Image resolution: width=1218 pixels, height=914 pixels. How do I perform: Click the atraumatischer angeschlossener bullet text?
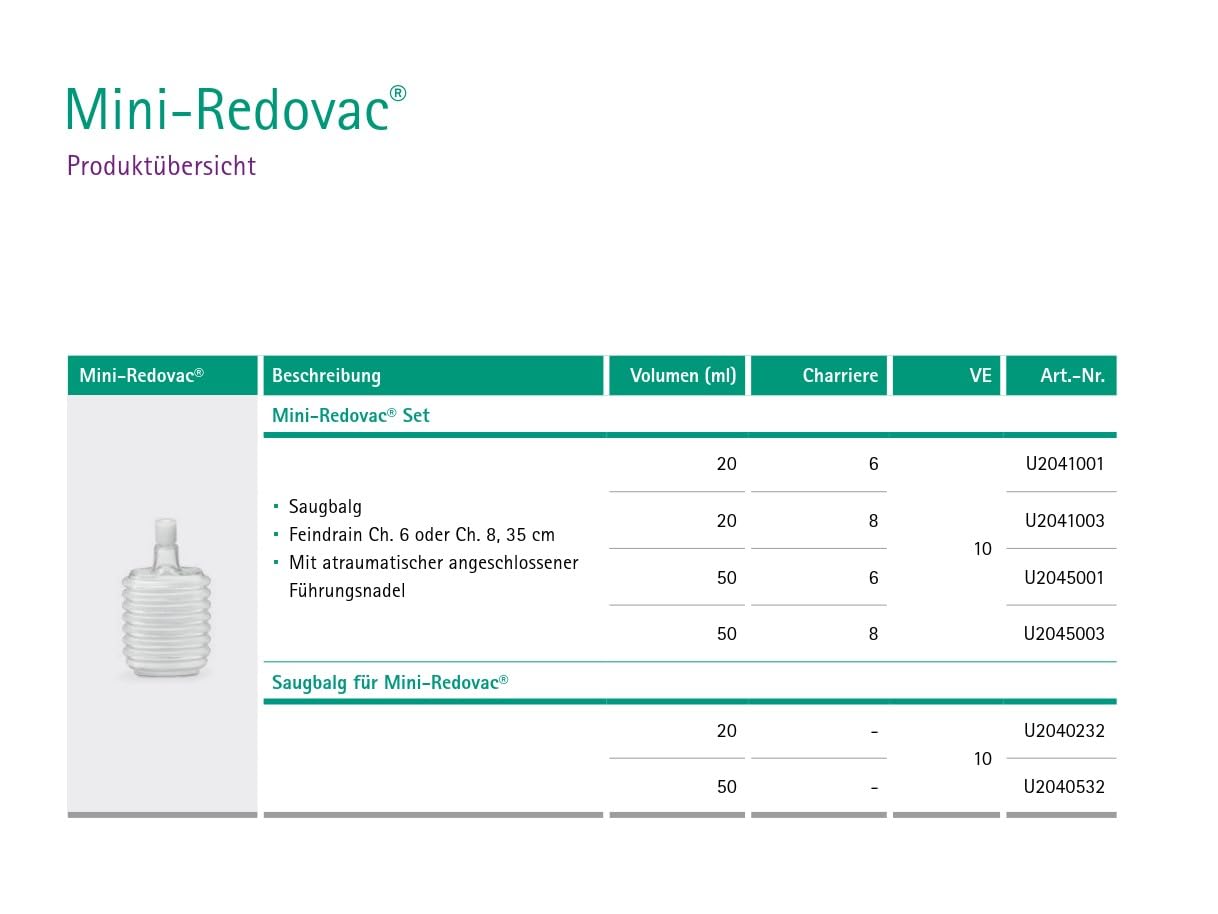[x=434, y=563]
